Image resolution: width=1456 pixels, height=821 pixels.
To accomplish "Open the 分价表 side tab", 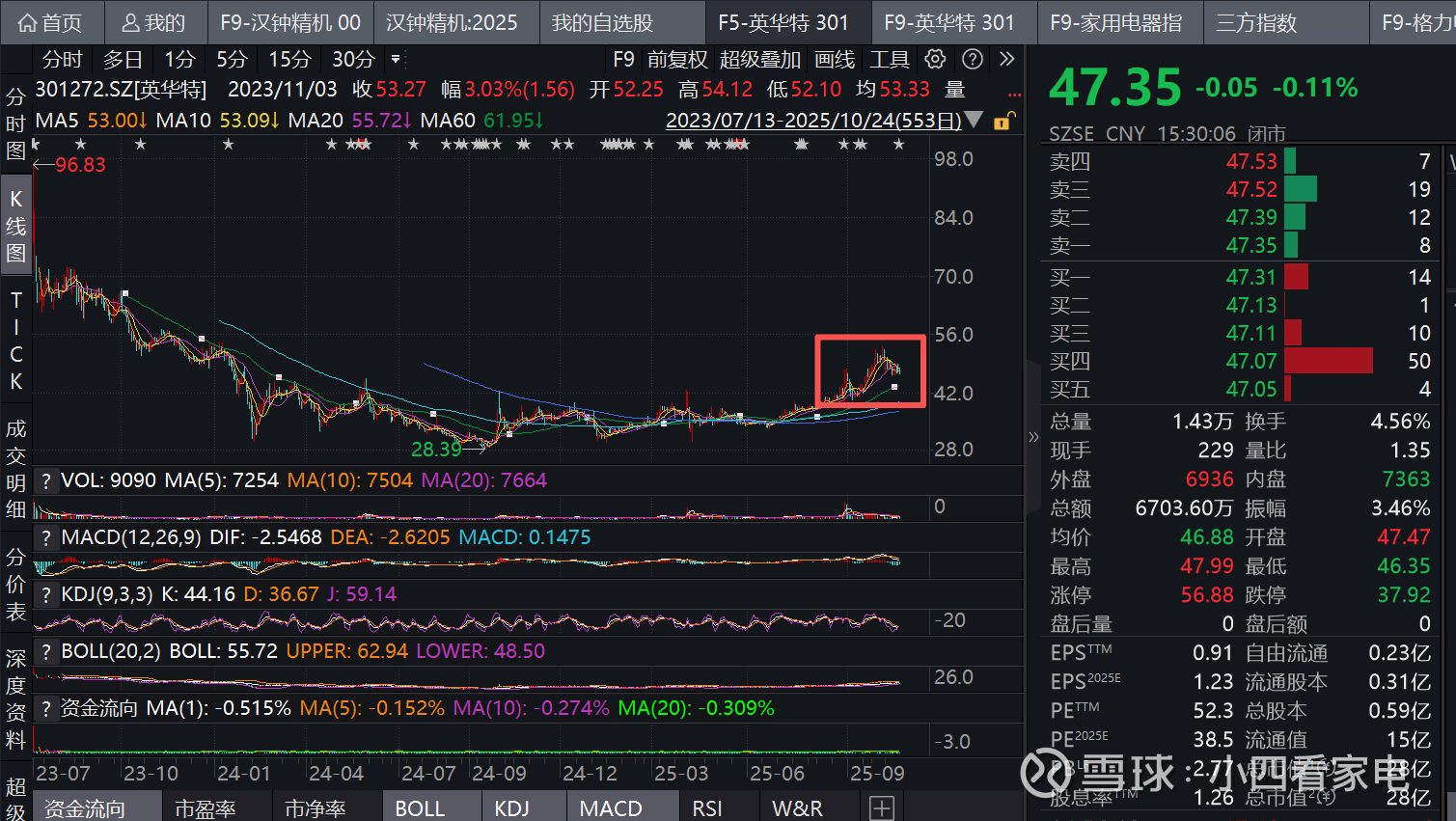I will 15,584.
